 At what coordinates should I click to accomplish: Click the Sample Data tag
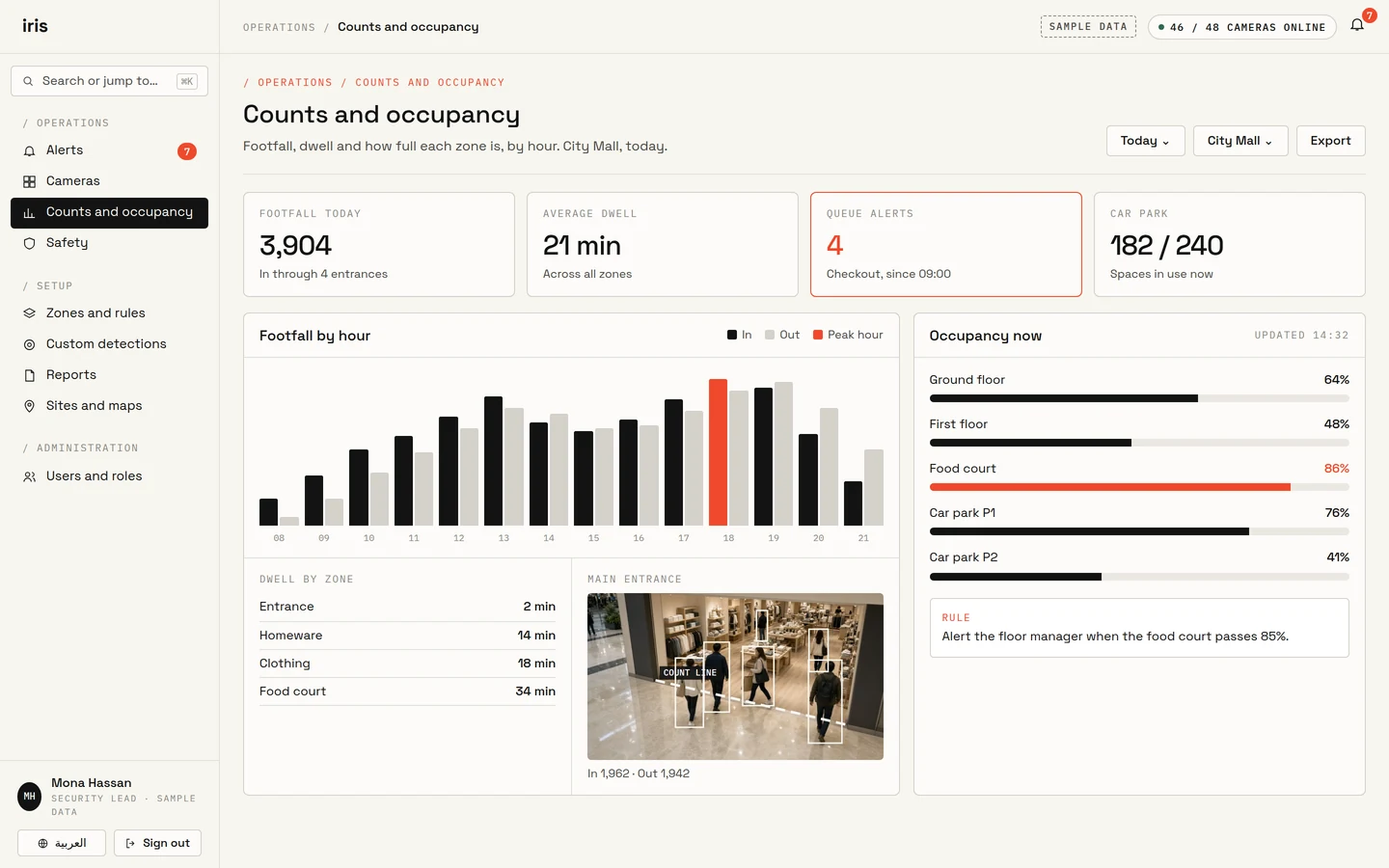coord(1088,27)
